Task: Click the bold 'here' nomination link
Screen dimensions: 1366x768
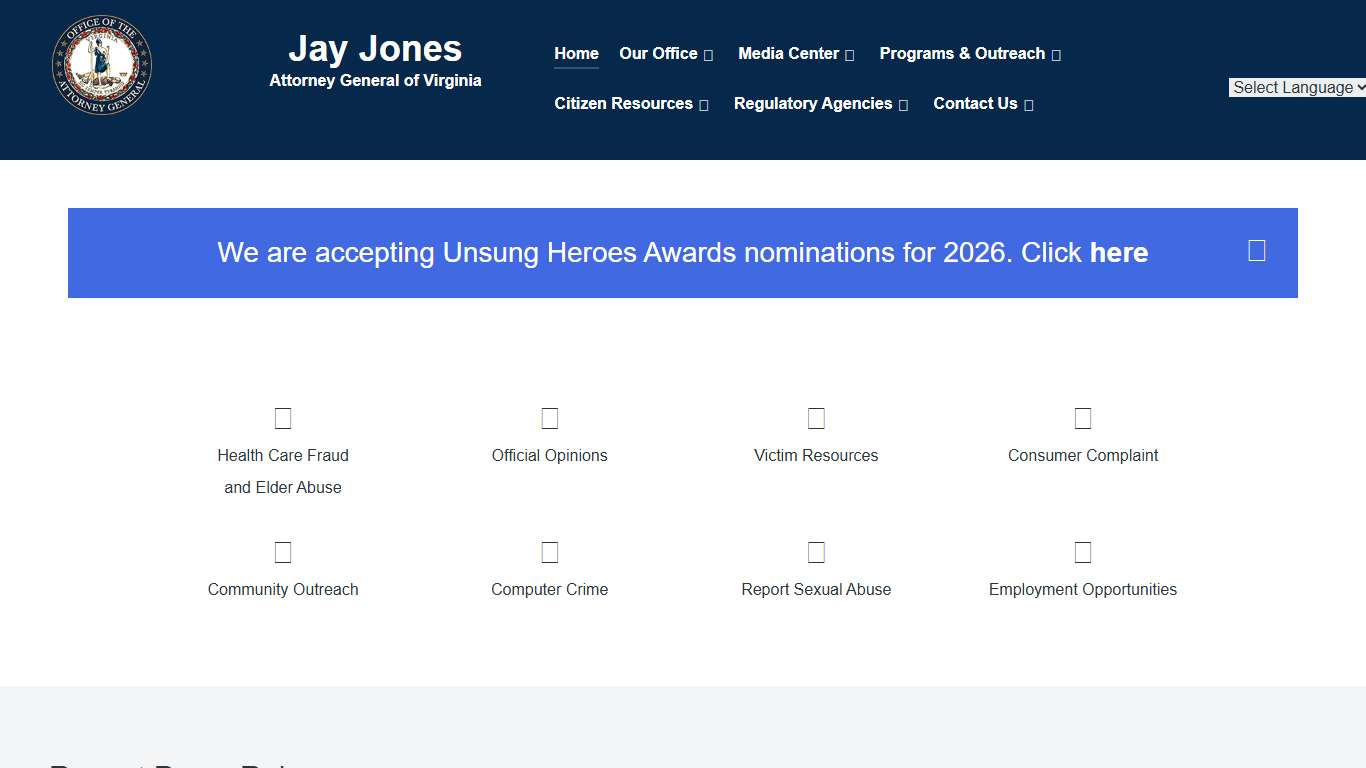Action: tap(1119, 253)
